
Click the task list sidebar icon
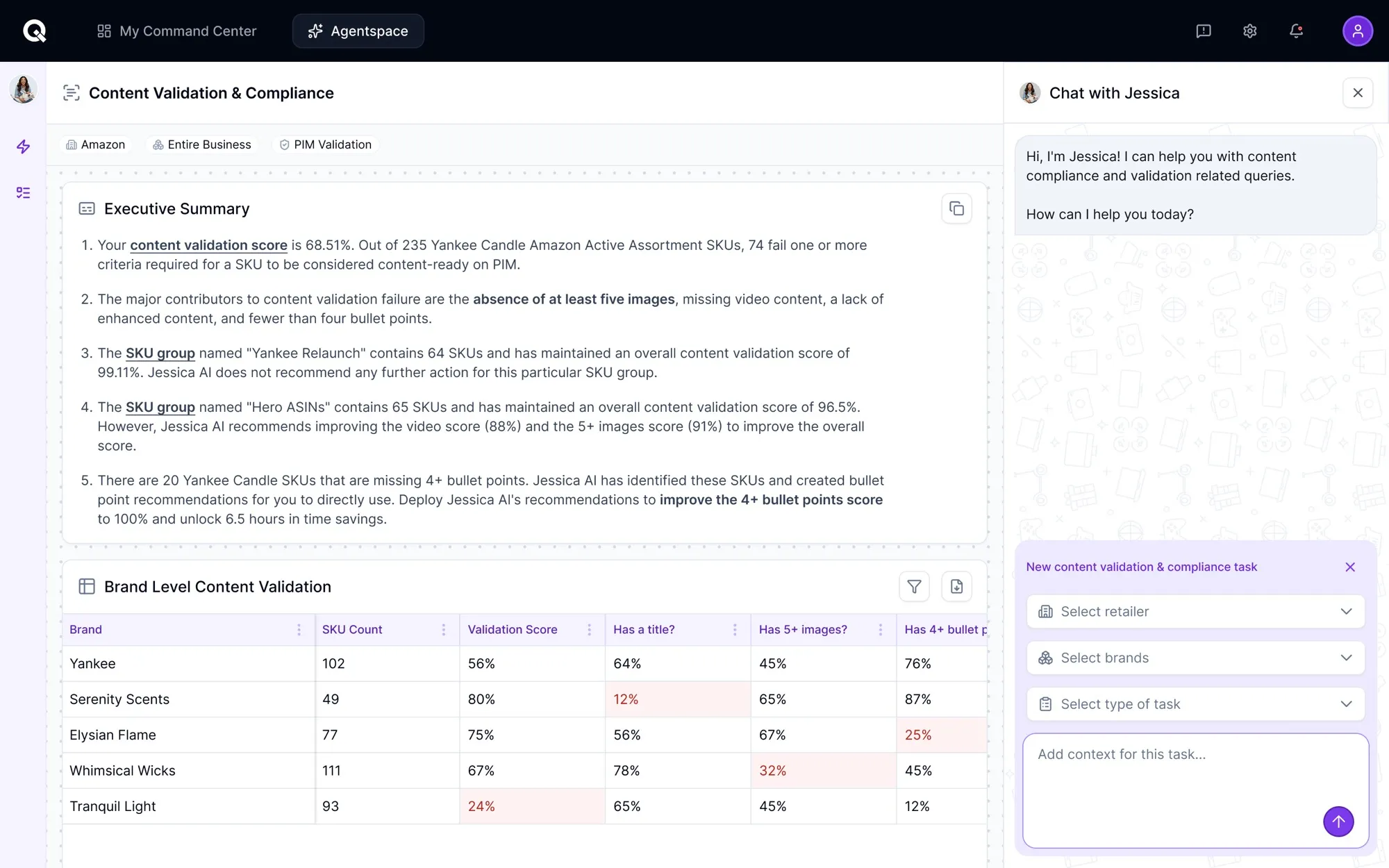pyautogui.click(x=23, y=192)
